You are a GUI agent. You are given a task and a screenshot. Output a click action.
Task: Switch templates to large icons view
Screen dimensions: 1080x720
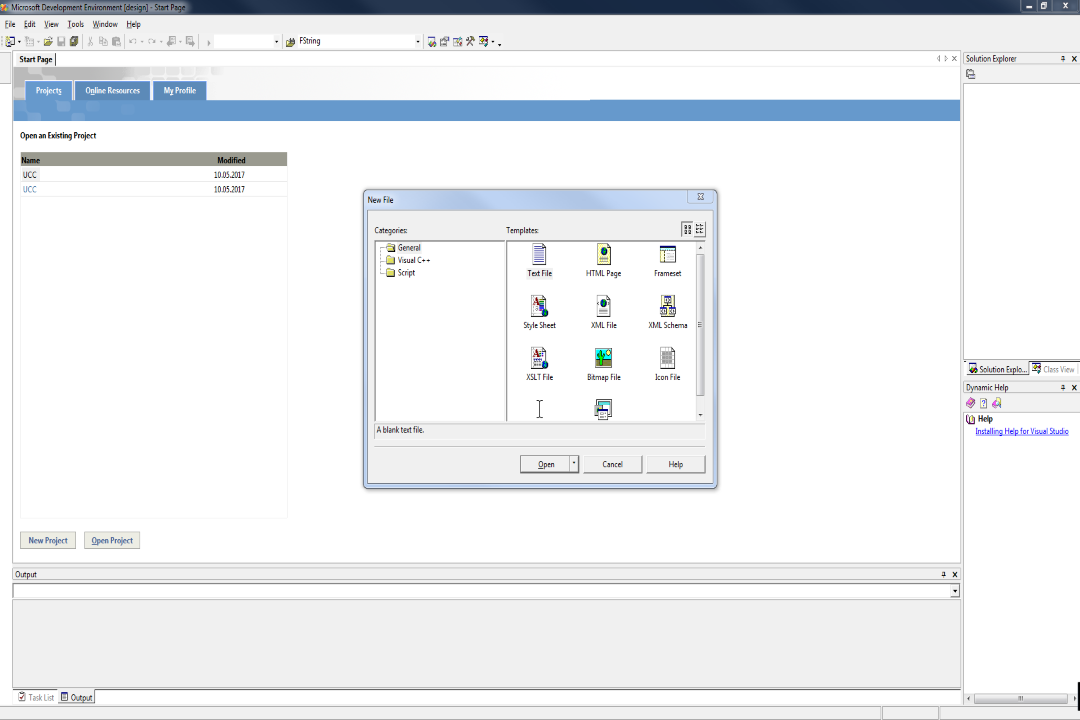[687, 229]
